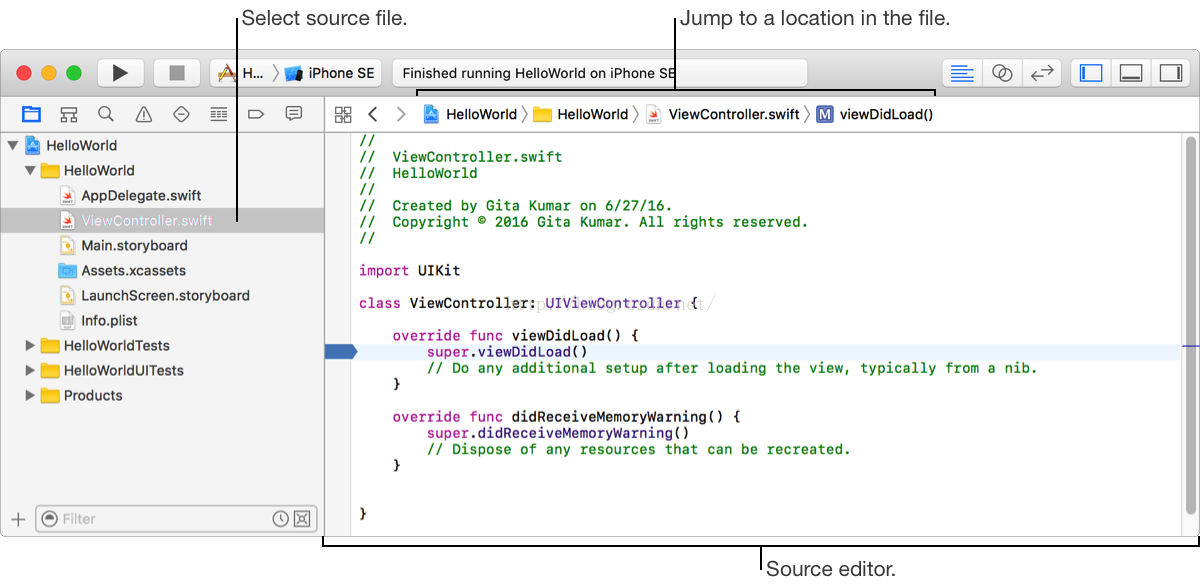The image size is (1202, 587).
Task: Click 'UIViewController' in class declaration
Action: 613,303
